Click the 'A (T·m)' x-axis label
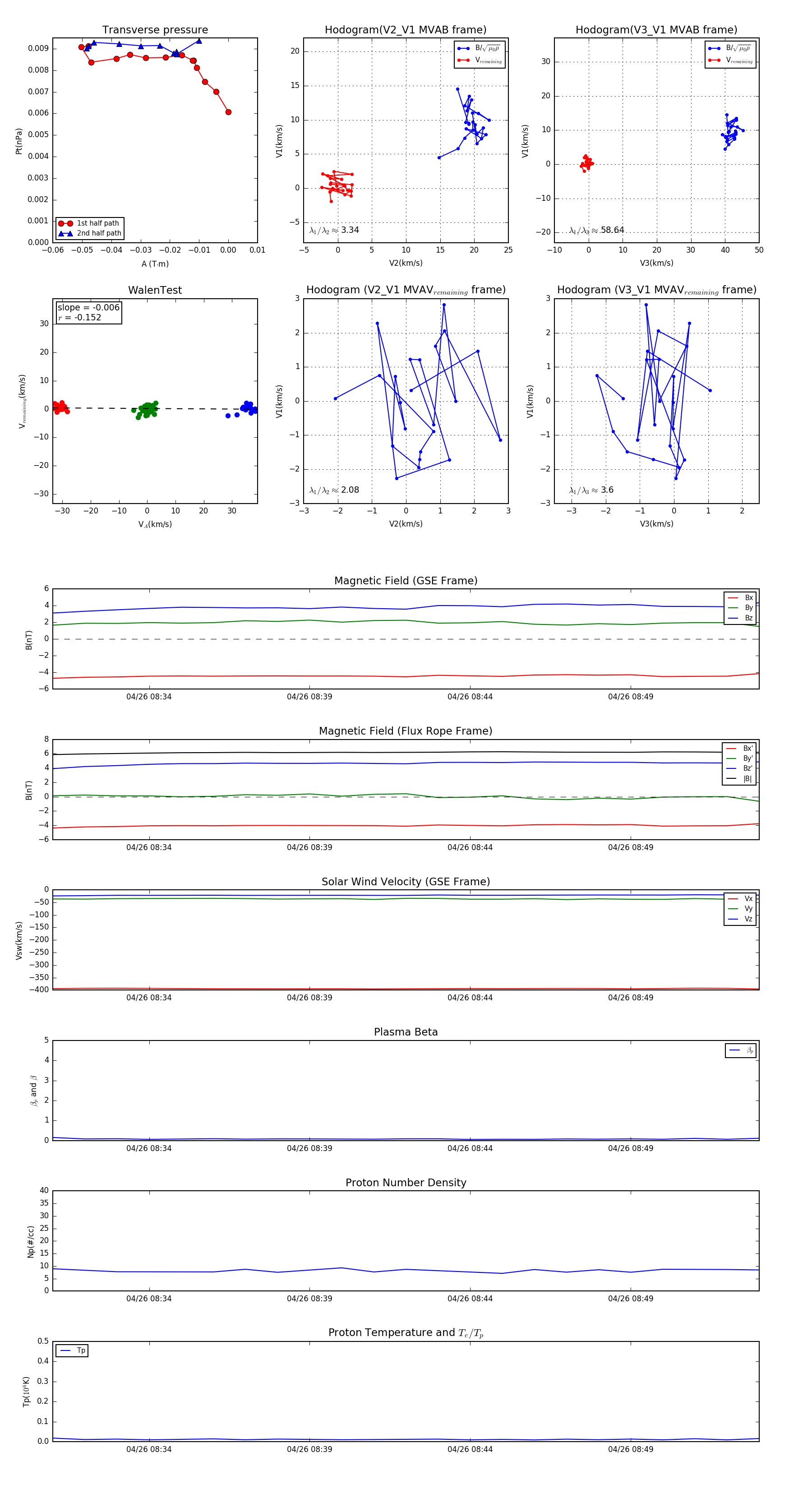Image resolution: width=812 pixels, height=1489 pixels. coord(155,264)
